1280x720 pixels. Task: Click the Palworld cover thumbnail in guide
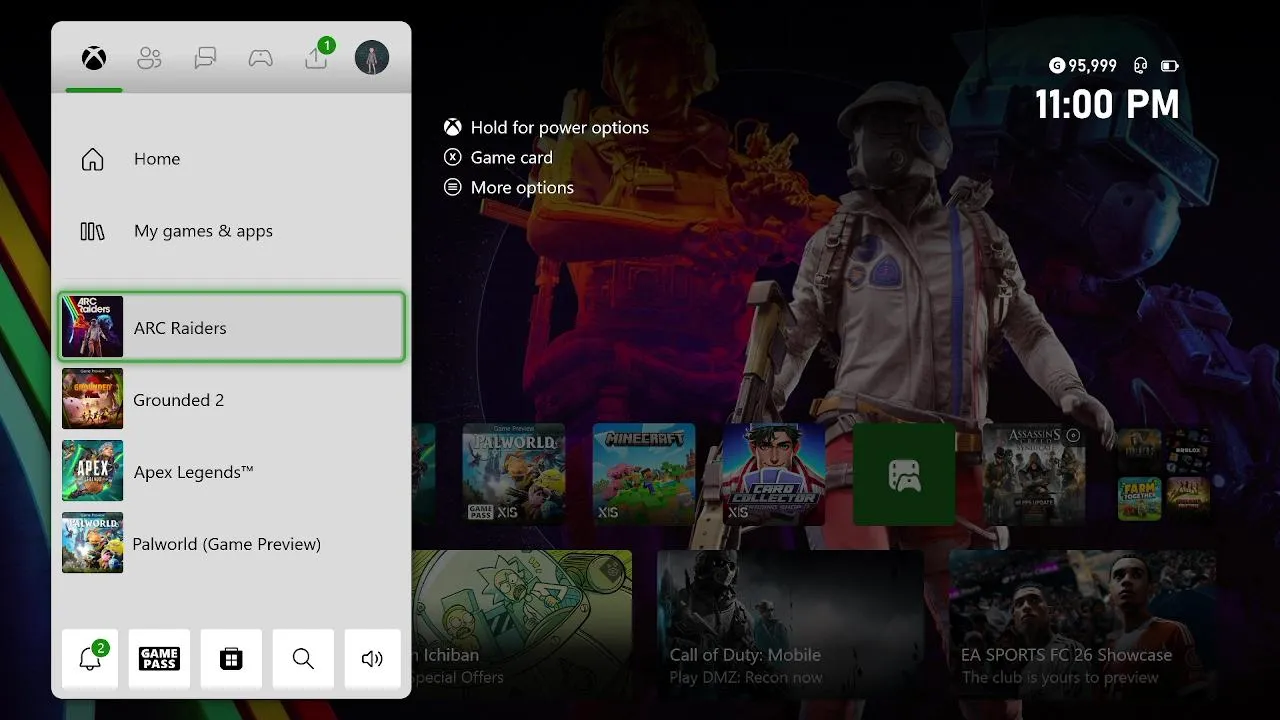pyautogui.click(x=92, y=543)
